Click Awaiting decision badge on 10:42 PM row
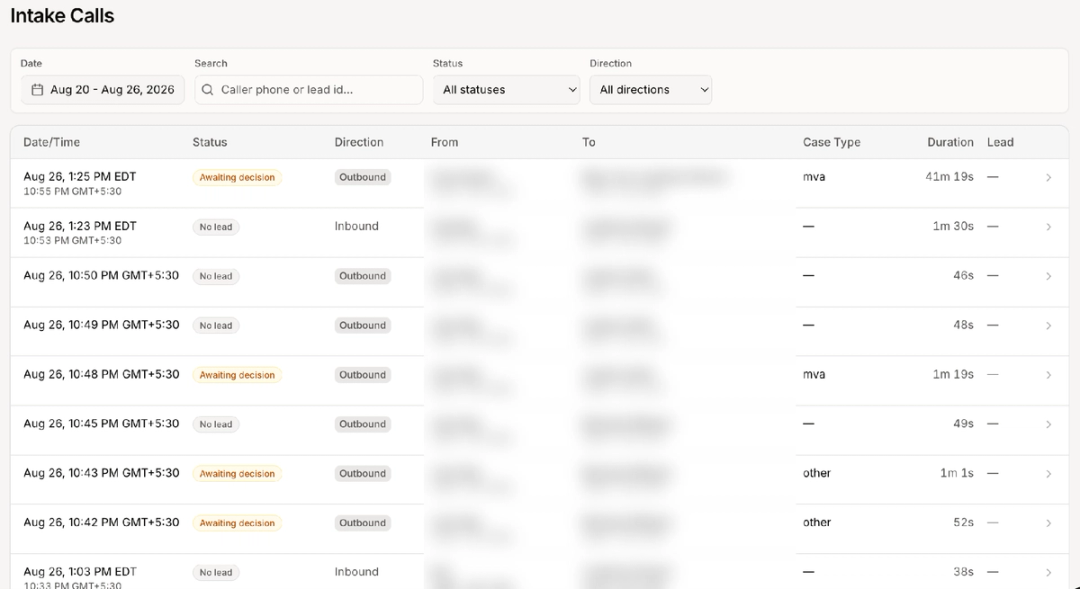 point(237,524)
